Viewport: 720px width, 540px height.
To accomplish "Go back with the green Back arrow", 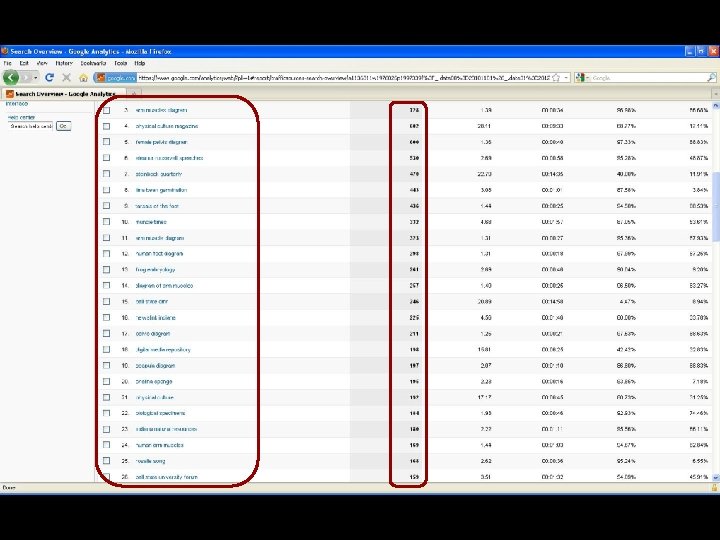I will tap(11, 78).
